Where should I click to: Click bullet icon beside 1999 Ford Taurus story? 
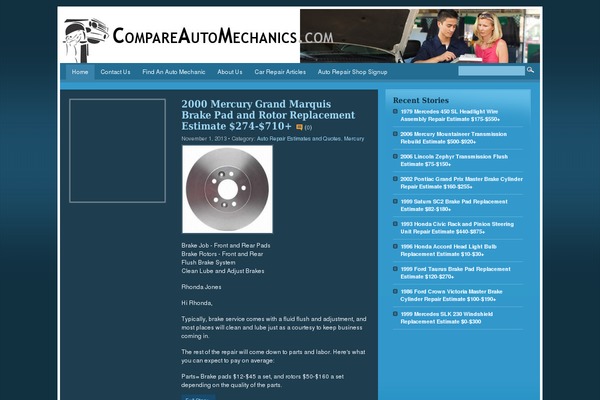(395, 269)
